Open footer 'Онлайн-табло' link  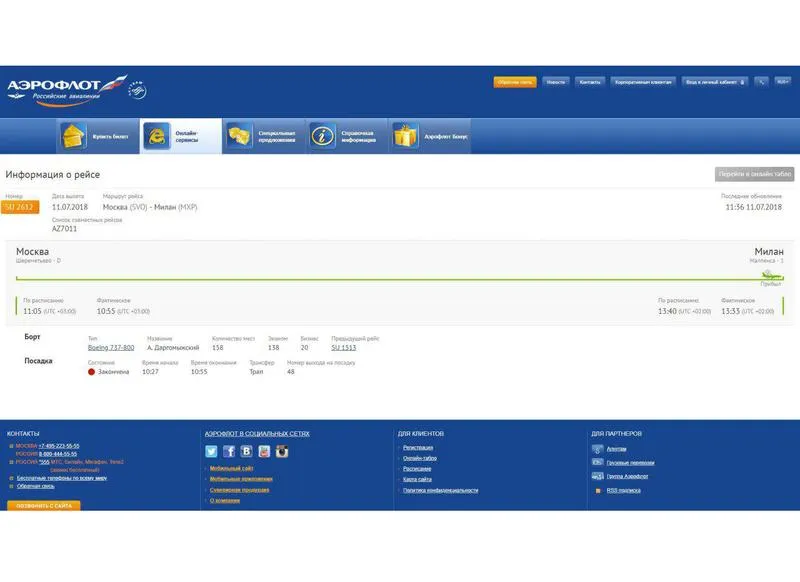pyautogui.click(x=420, y=458)
